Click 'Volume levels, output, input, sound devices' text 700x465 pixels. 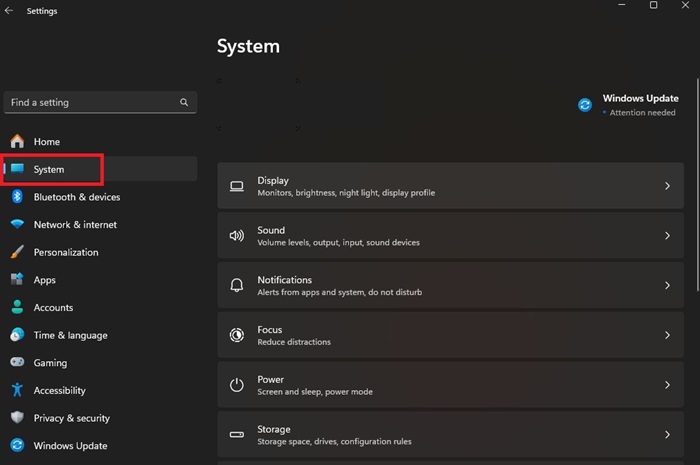(x=338, y=242)
